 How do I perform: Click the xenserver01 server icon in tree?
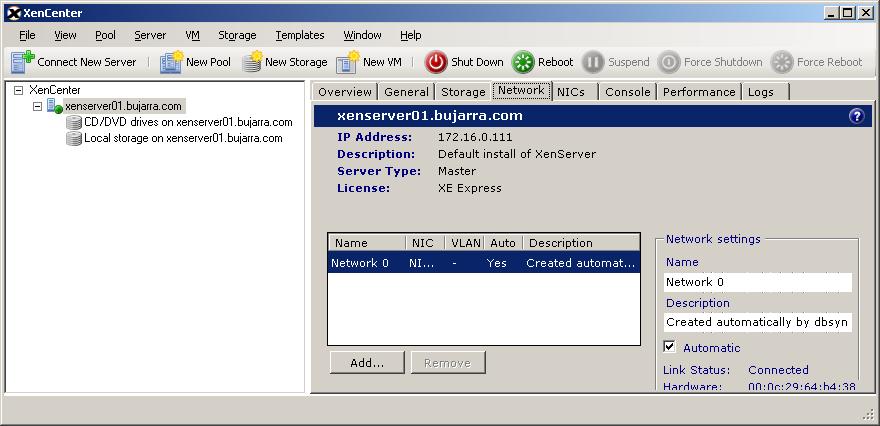coord(54,106)
